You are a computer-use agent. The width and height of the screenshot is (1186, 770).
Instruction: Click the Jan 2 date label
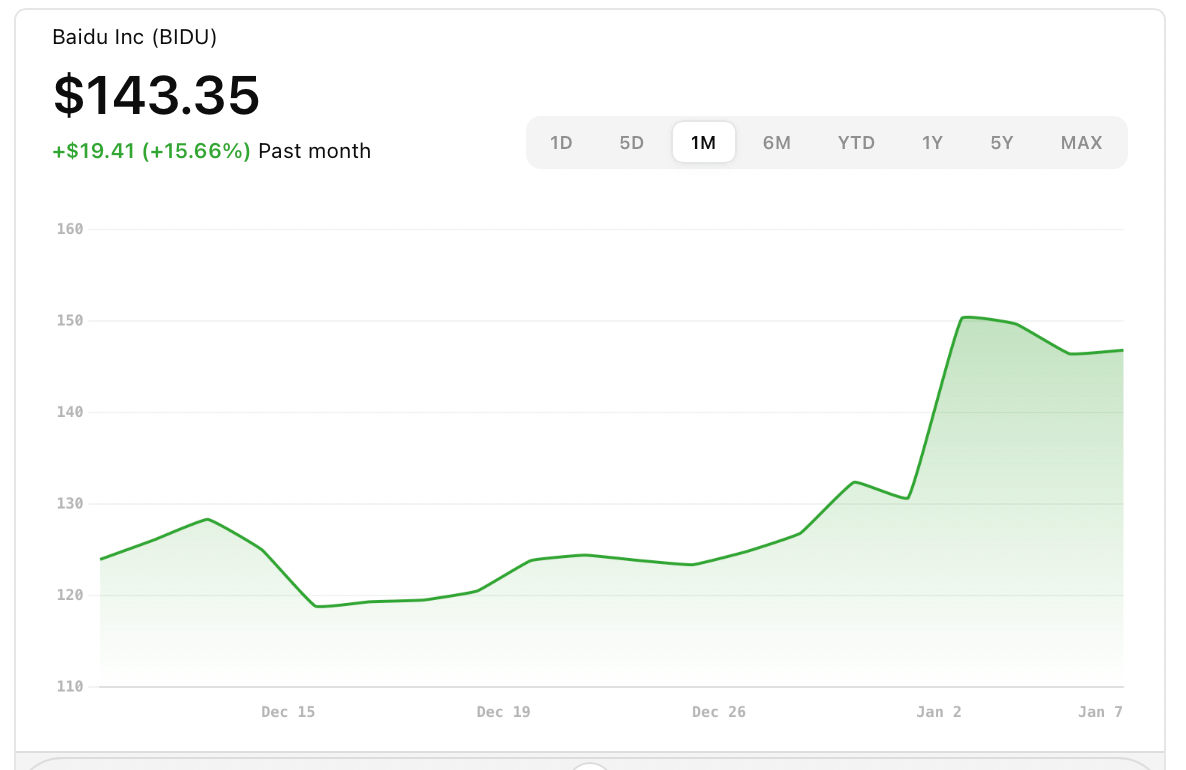point(939,712)
